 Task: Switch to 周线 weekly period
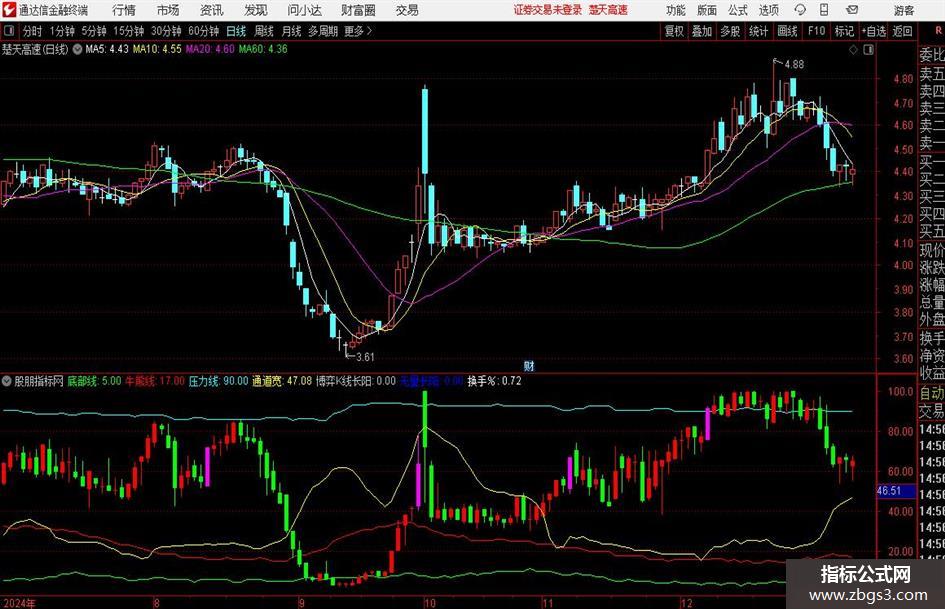tap(264, 31)
